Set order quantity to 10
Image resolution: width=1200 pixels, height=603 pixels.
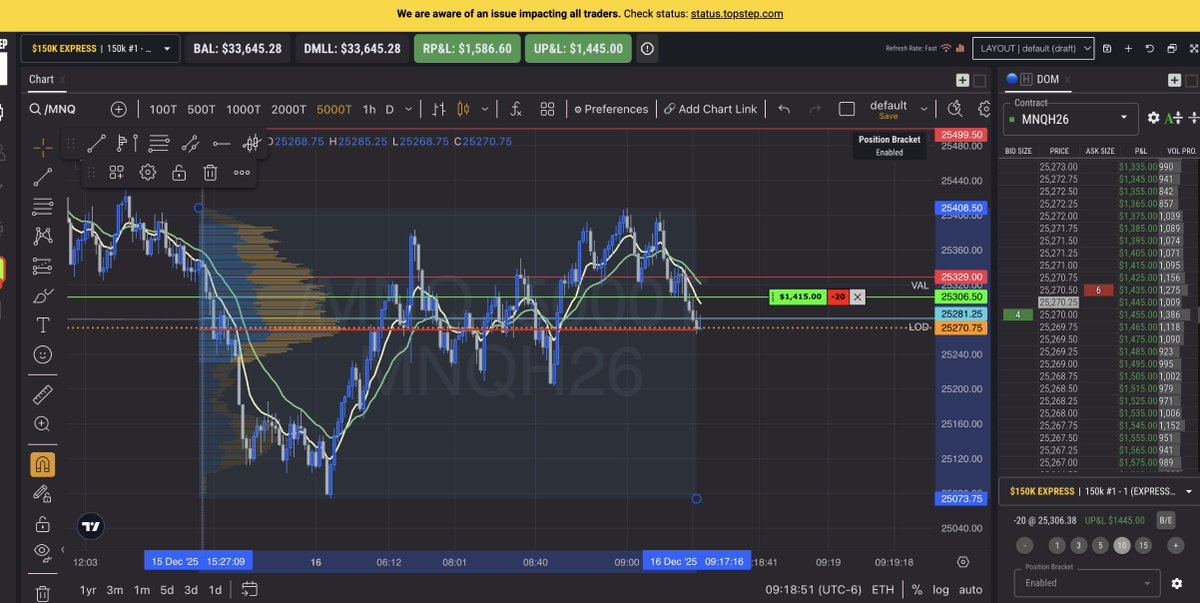click(1124, 546)
